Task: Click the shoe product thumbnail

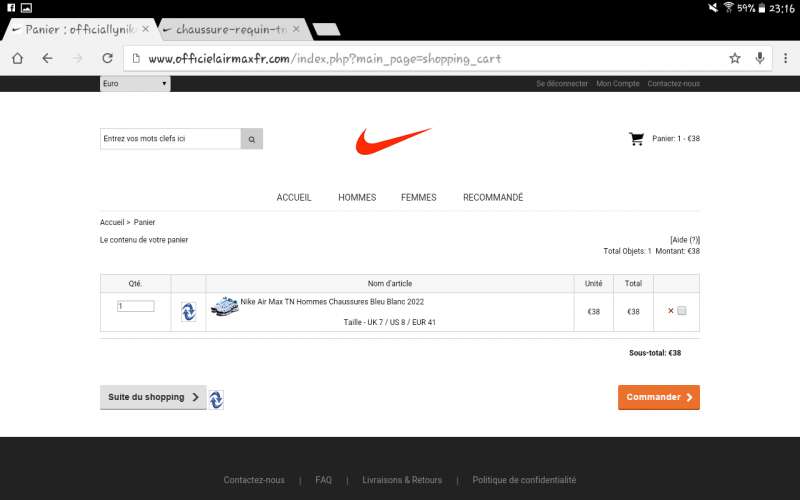Action: (x=224, y=306)
